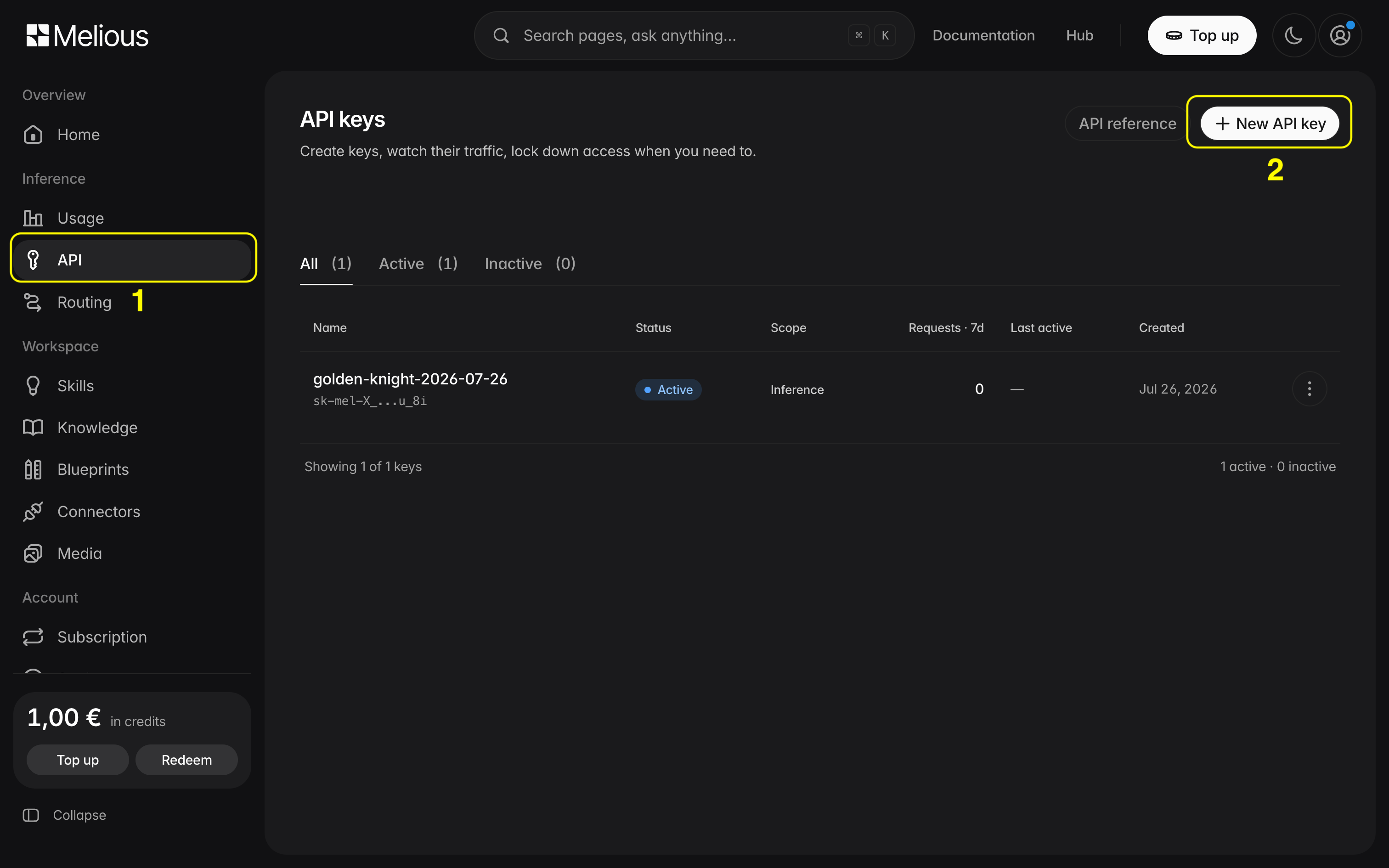Click '1 active · 0 inactive' summary

click(x=1278, y=467)
